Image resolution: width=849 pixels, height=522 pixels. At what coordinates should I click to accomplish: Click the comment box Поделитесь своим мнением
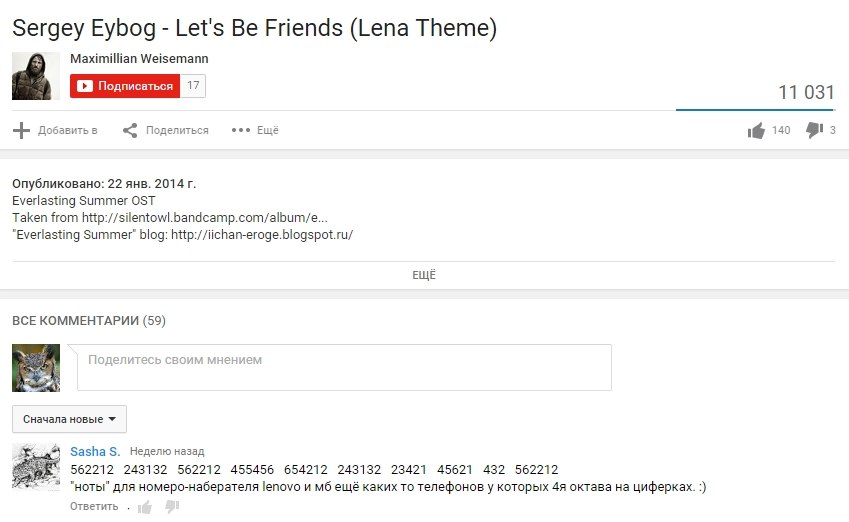(344, 367)
